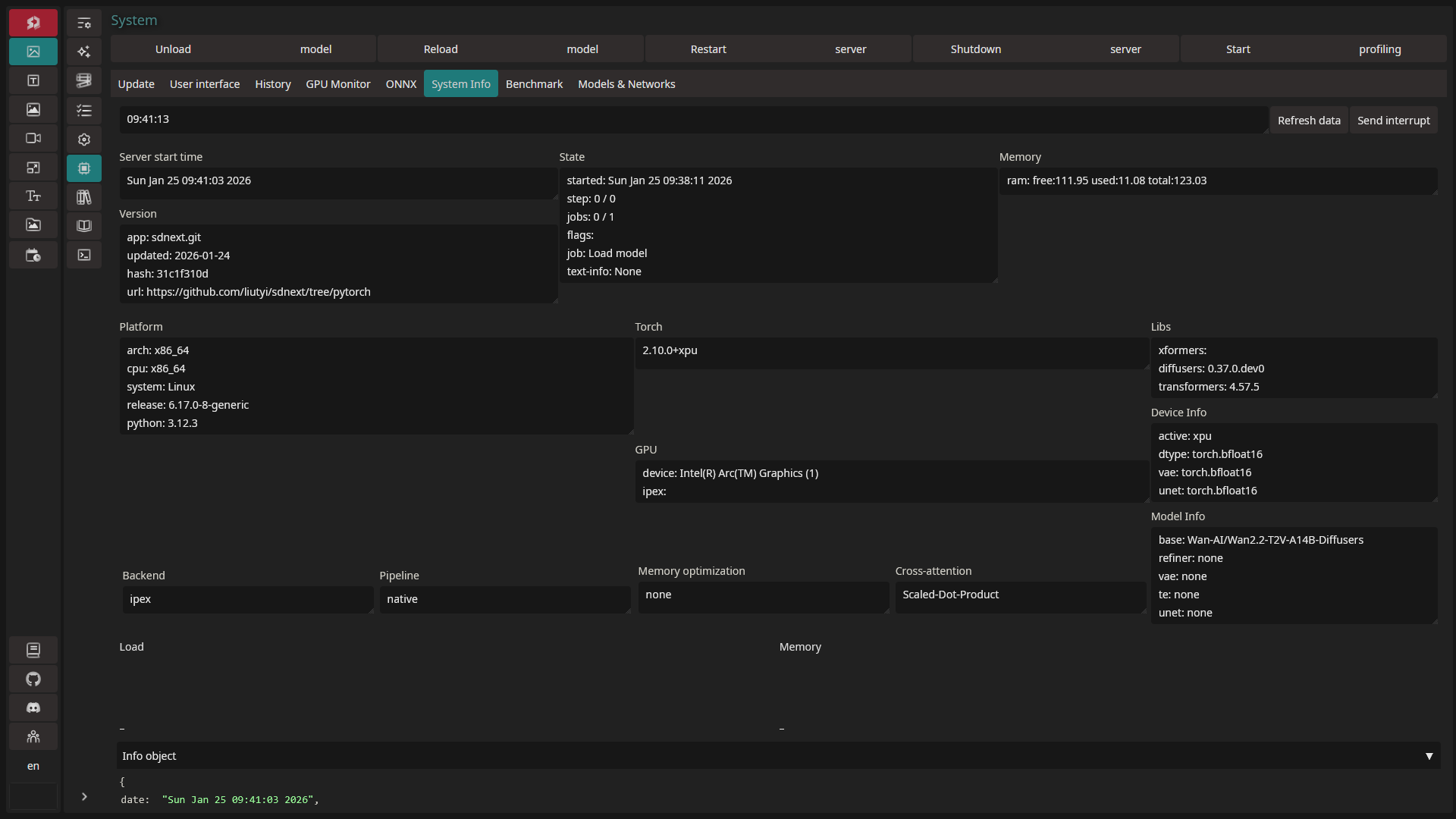Expand sidebar with bottom chevron arrow
This screenshot has height=819, width=1456.
84,796
